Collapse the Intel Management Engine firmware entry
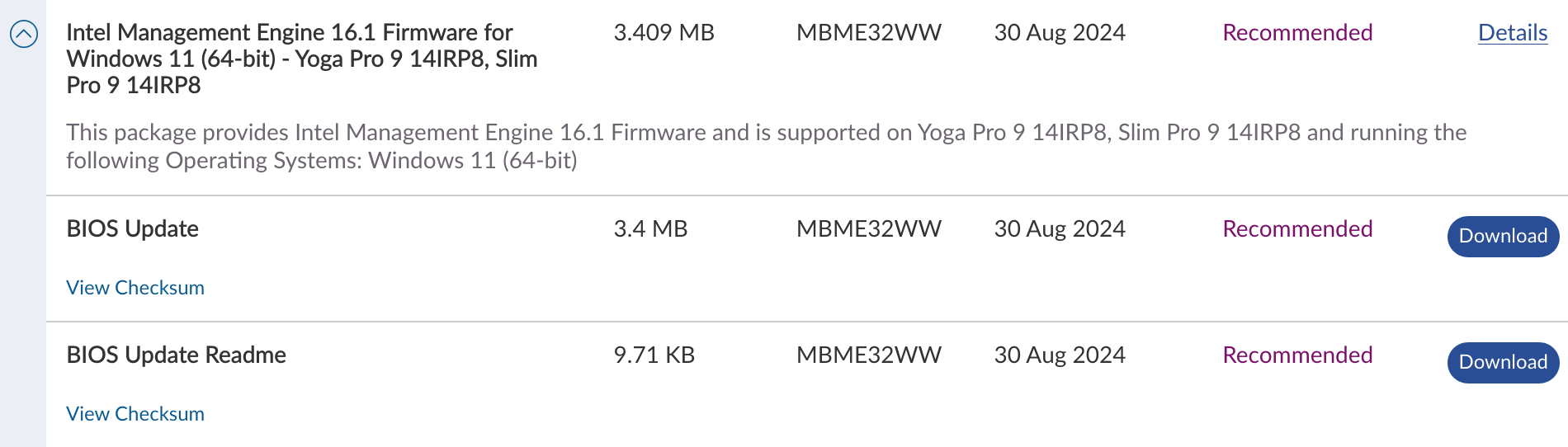 pyautogui.click(x=23, y=35)
